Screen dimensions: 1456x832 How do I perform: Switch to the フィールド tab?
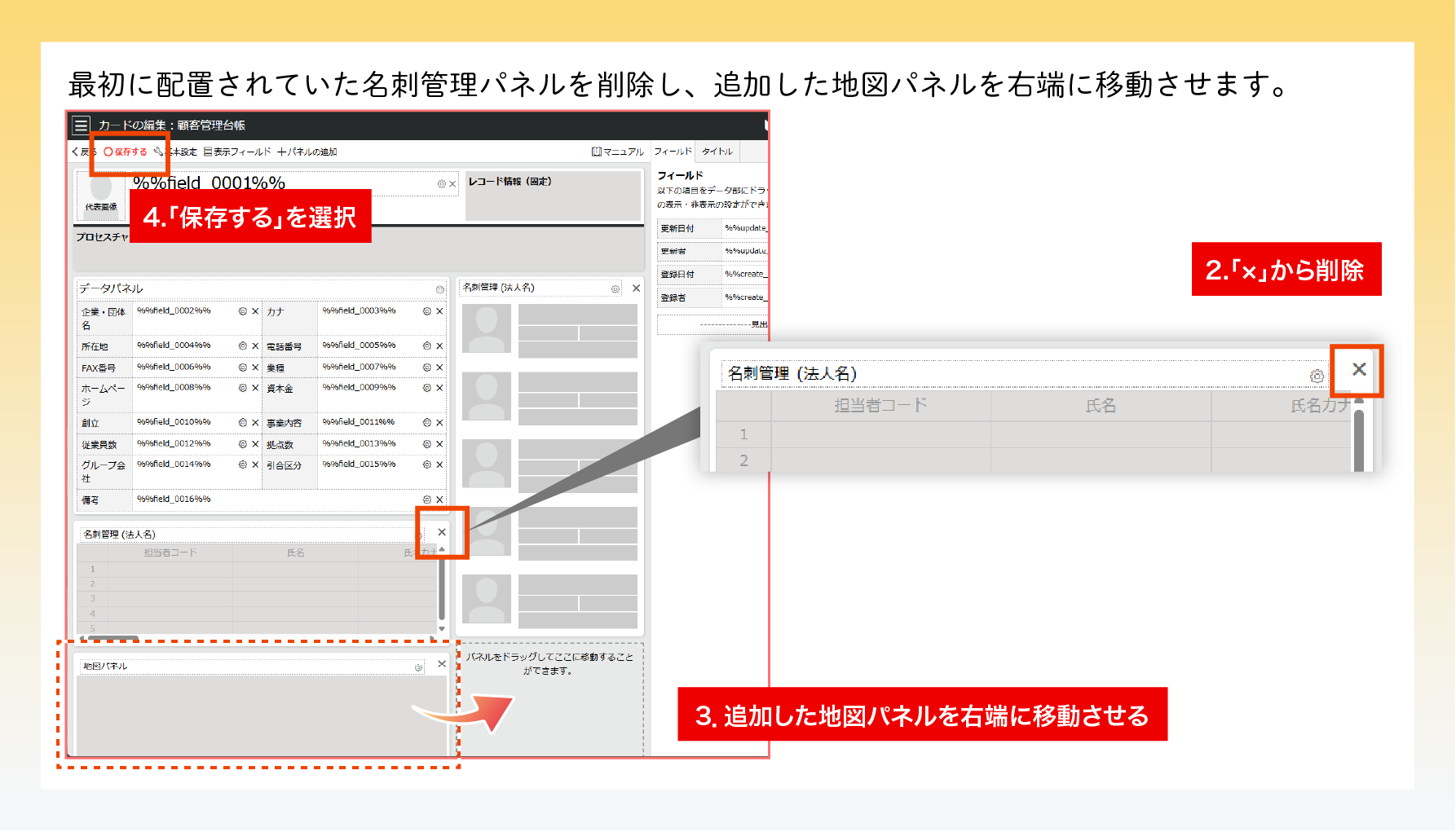pyautogui.click(x=673, y=152)
